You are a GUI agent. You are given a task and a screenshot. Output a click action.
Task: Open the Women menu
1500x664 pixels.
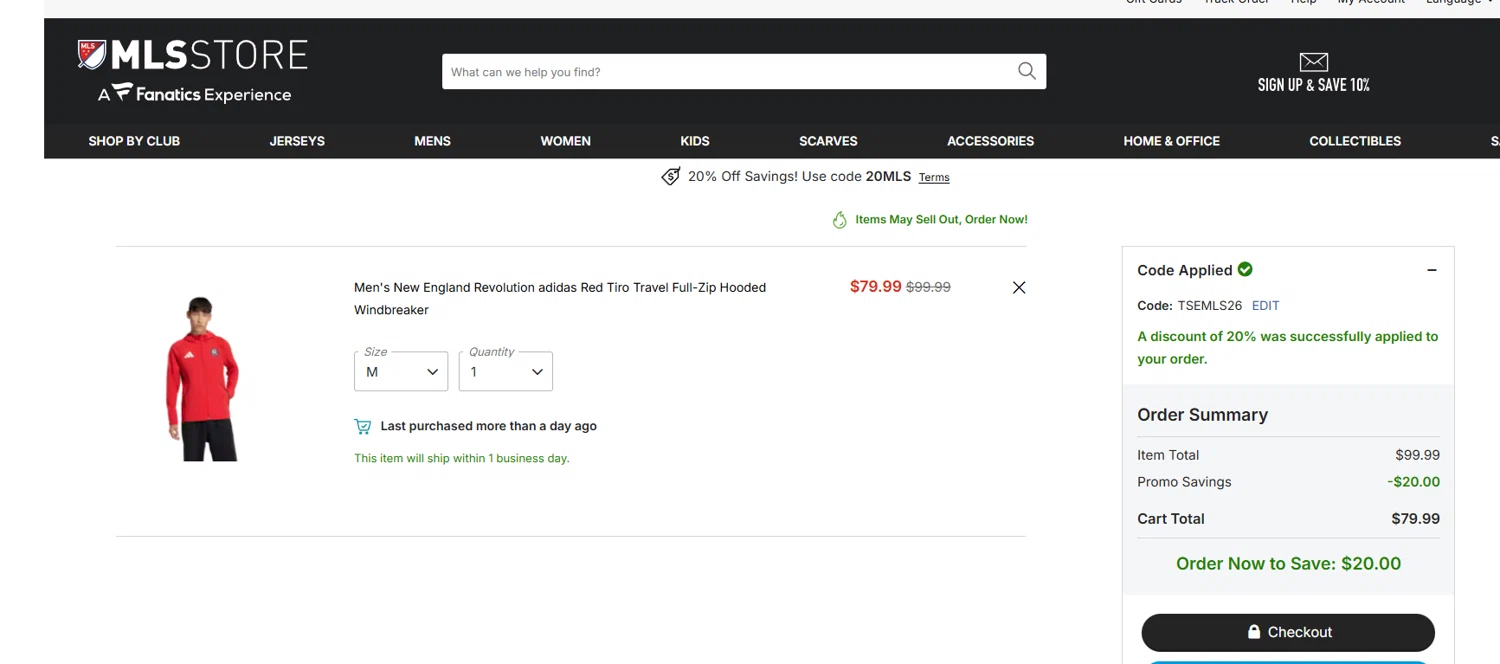tap(566, 141)
